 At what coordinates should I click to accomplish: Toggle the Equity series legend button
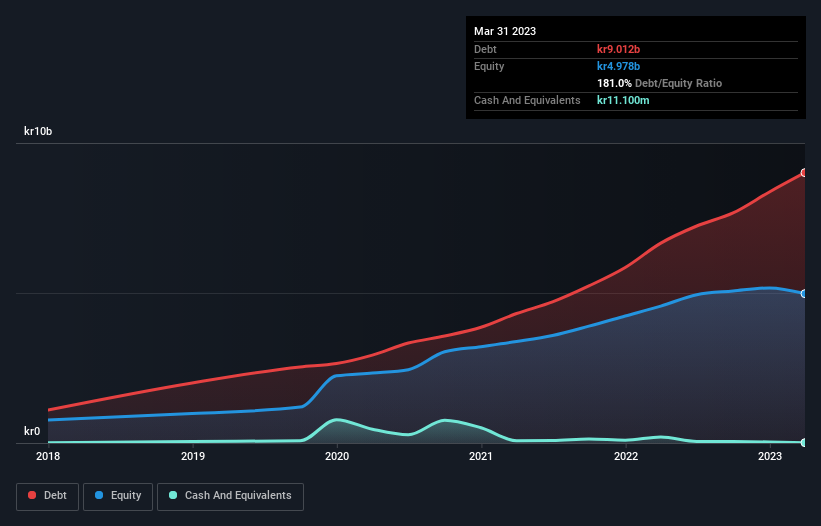(118, 496)
